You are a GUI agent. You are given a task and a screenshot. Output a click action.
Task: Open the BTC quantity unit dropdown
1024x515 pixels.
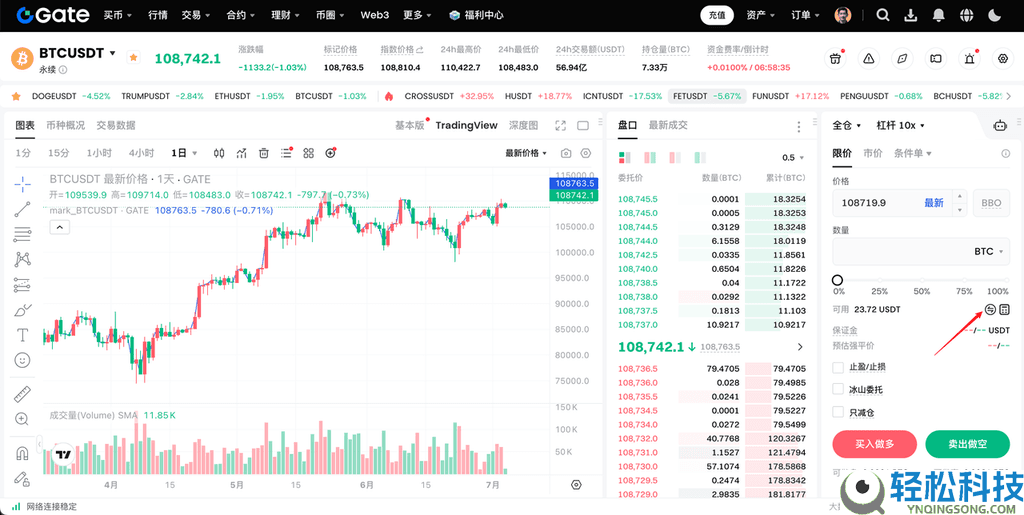[989, 251]
